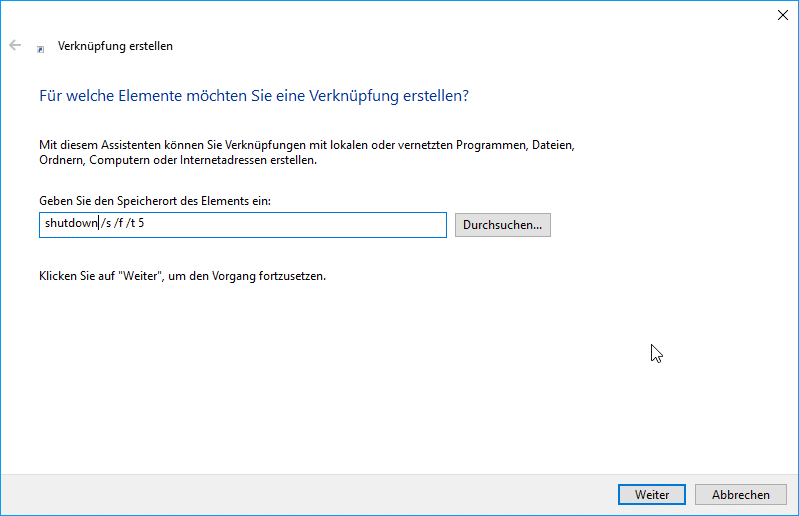Place cursor on the /f parameter

click(x=122, y=225)
